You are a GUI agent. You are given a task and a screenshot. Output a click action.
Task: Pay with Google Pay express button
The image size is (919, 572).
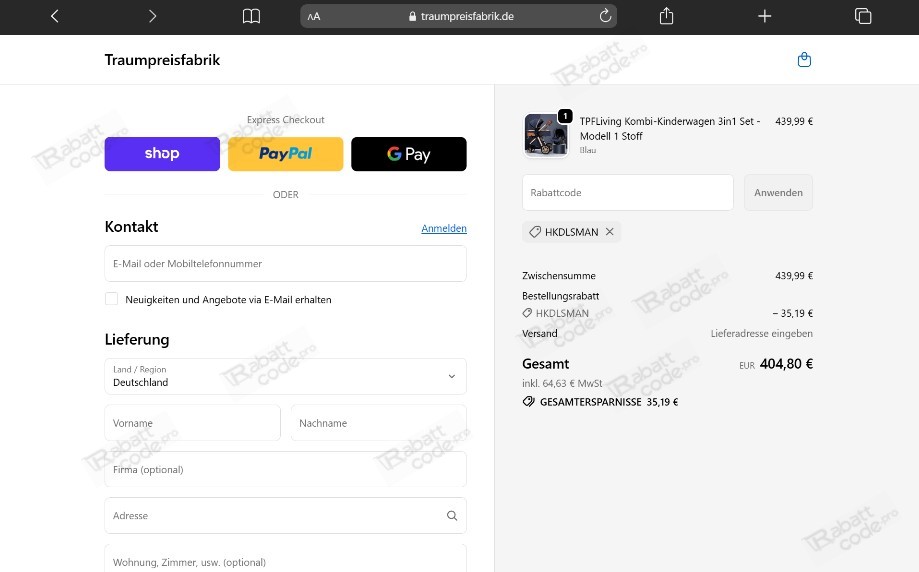(409, 154)
